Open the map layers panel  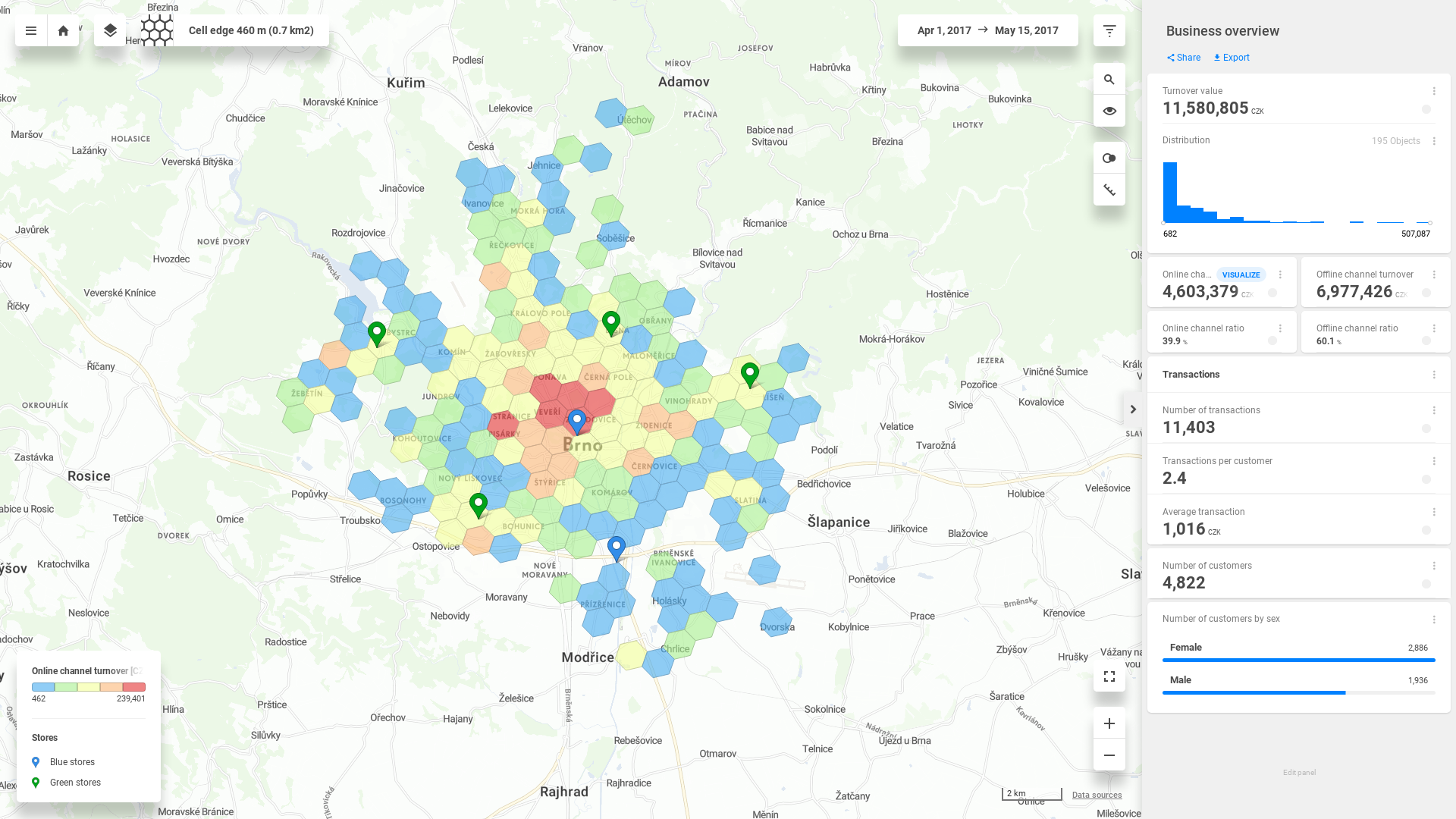coord(110,31)
